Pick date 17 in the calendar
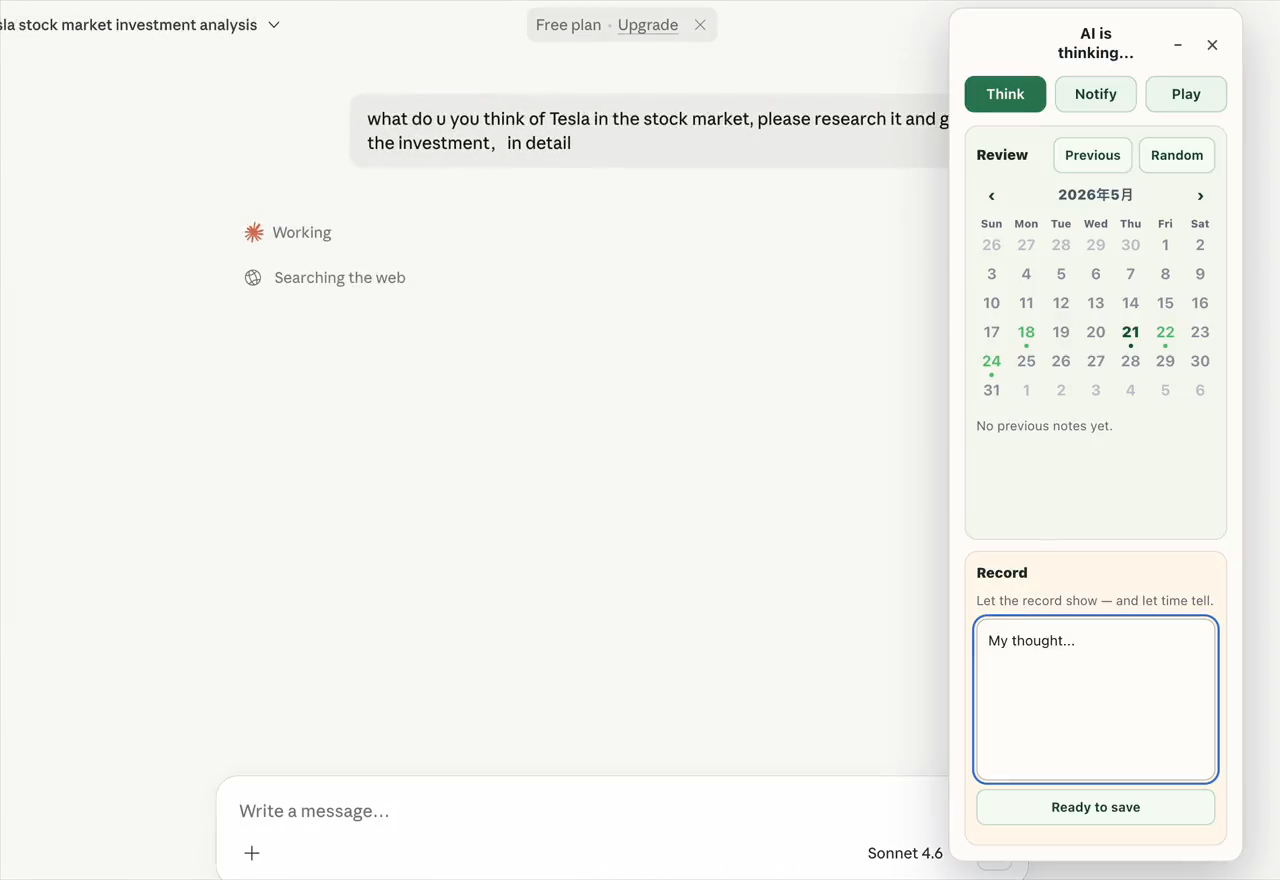The image size is (1280, 880). (991, 332)
